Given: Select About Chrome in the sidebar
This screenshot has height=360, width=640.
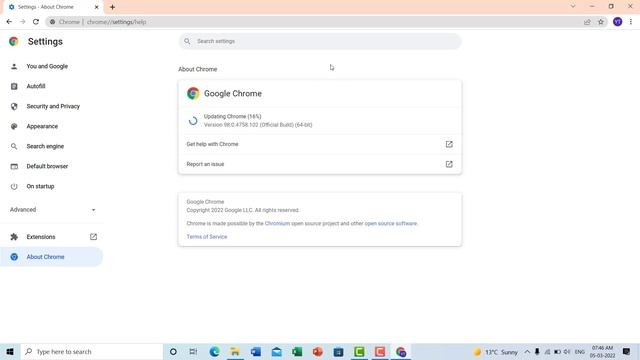Looking at the screenshot, I should (x=51, y=257).
